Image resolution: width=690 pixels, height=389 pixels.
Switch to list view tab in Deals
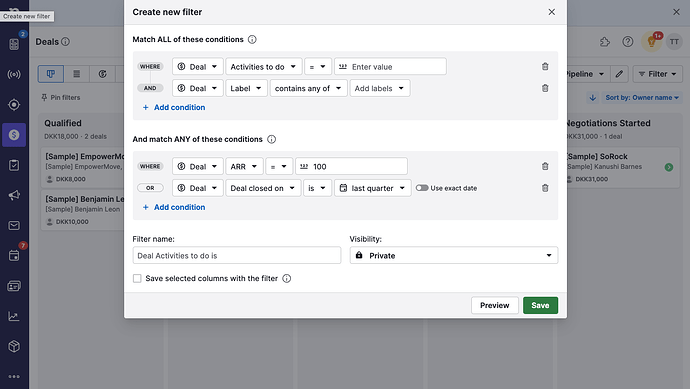coord(77,74)
